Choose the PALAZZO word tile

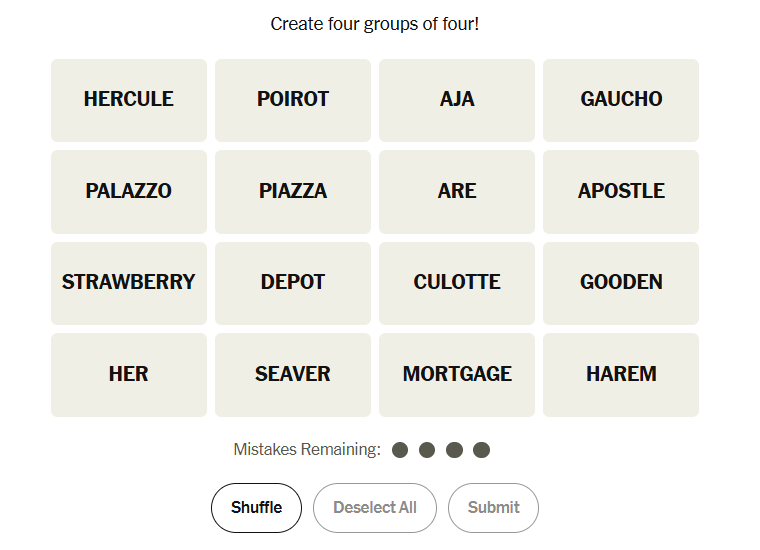pyautogui.click(x=129, y=191)
